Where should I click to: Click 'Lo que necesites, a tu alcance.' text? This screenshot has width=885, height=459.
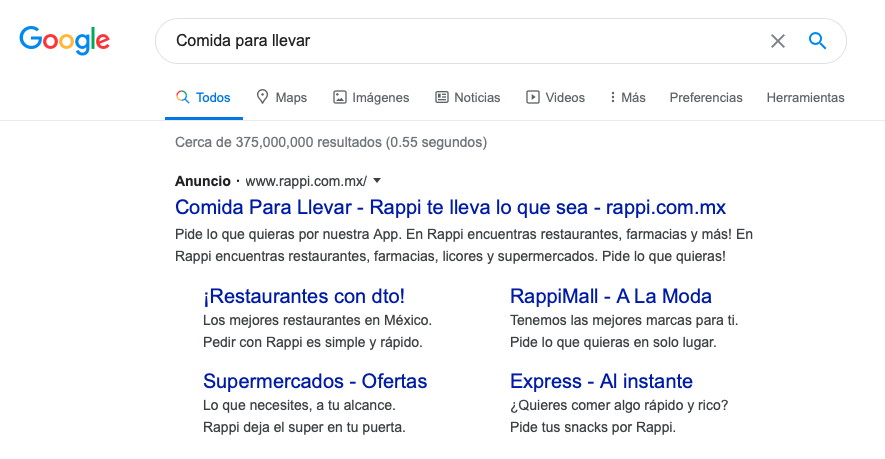click(x=299, y=405)
